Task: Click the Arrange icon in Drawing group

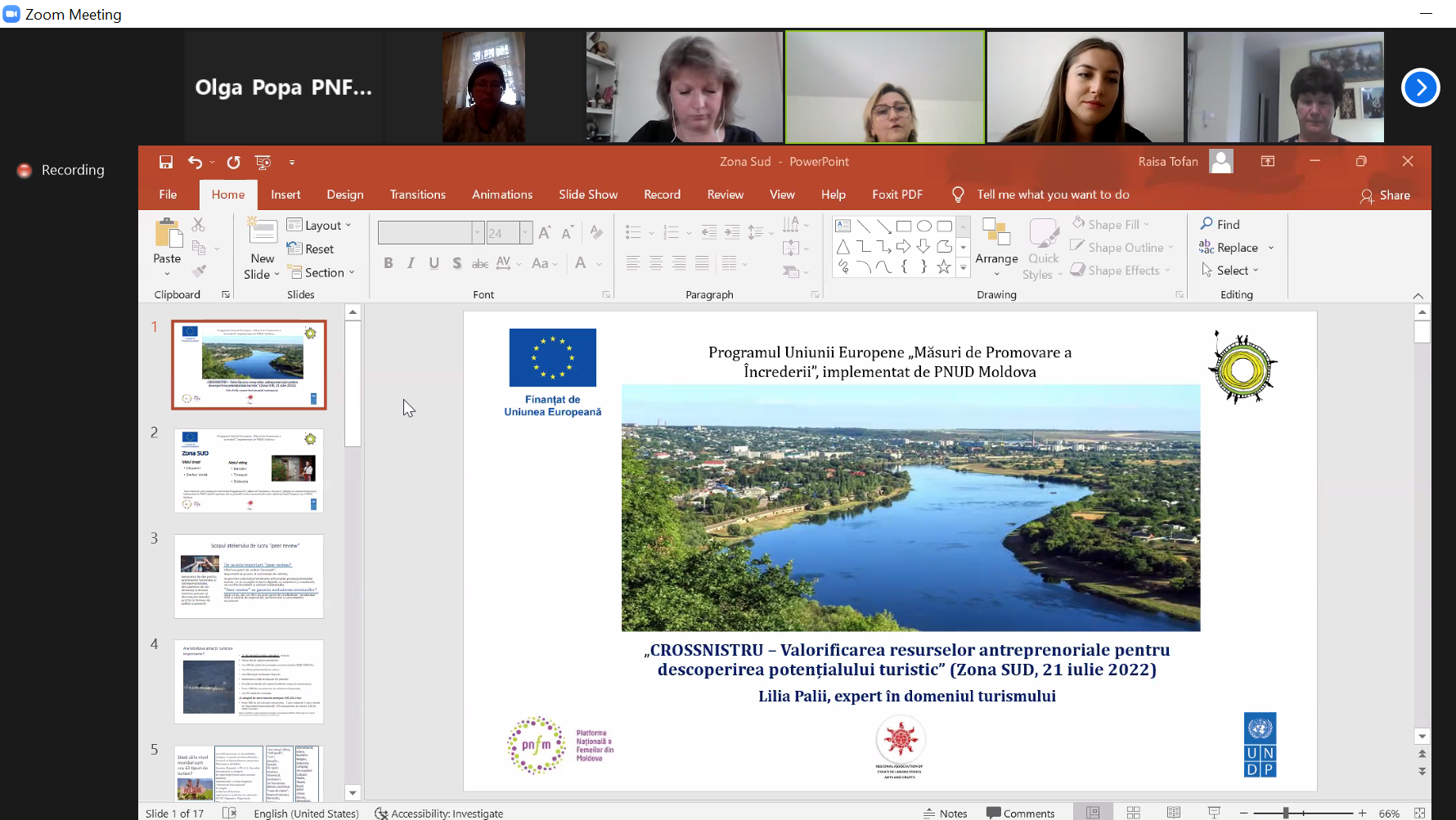Action: coord(995,232)
